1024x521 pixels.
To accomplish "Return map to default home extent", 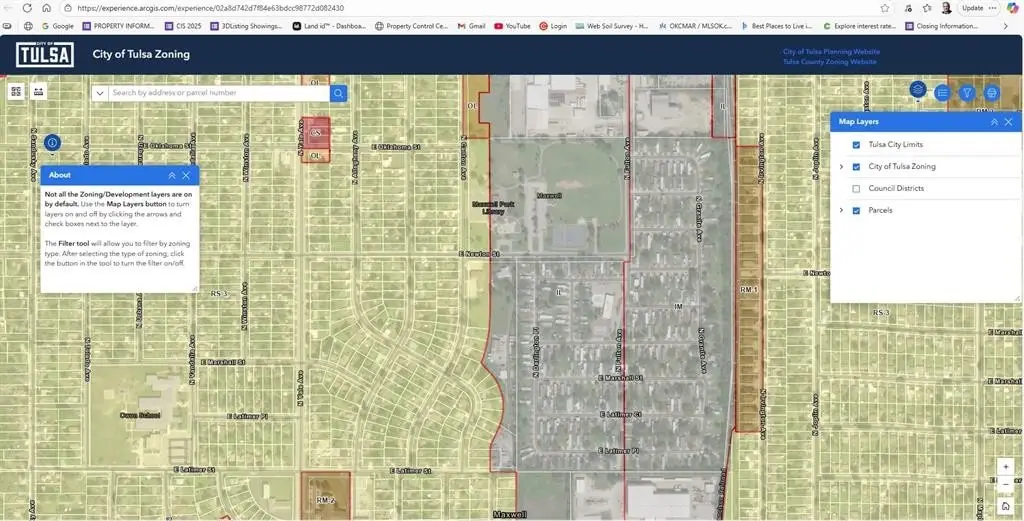I will (1006, 506).
